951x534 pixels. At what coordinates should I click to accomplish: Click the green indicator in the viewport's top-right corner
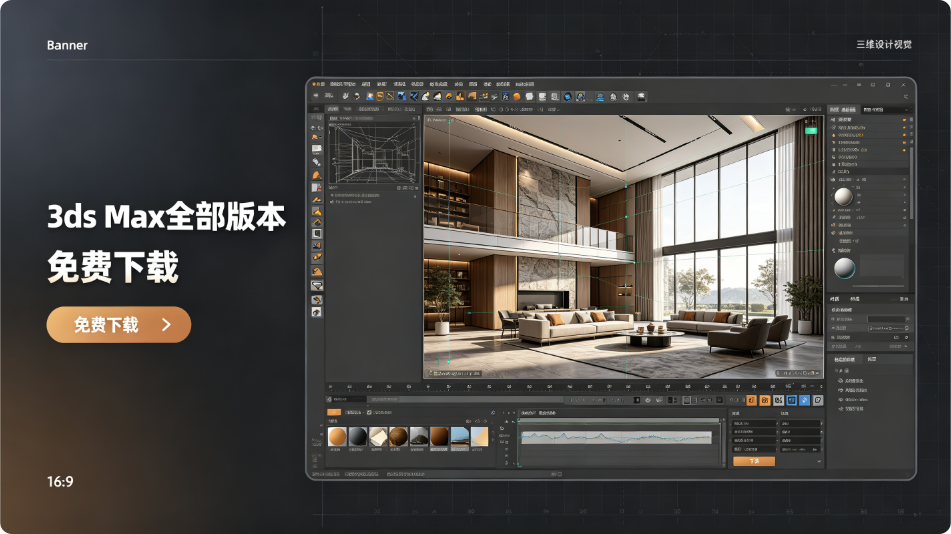point(811,130)
